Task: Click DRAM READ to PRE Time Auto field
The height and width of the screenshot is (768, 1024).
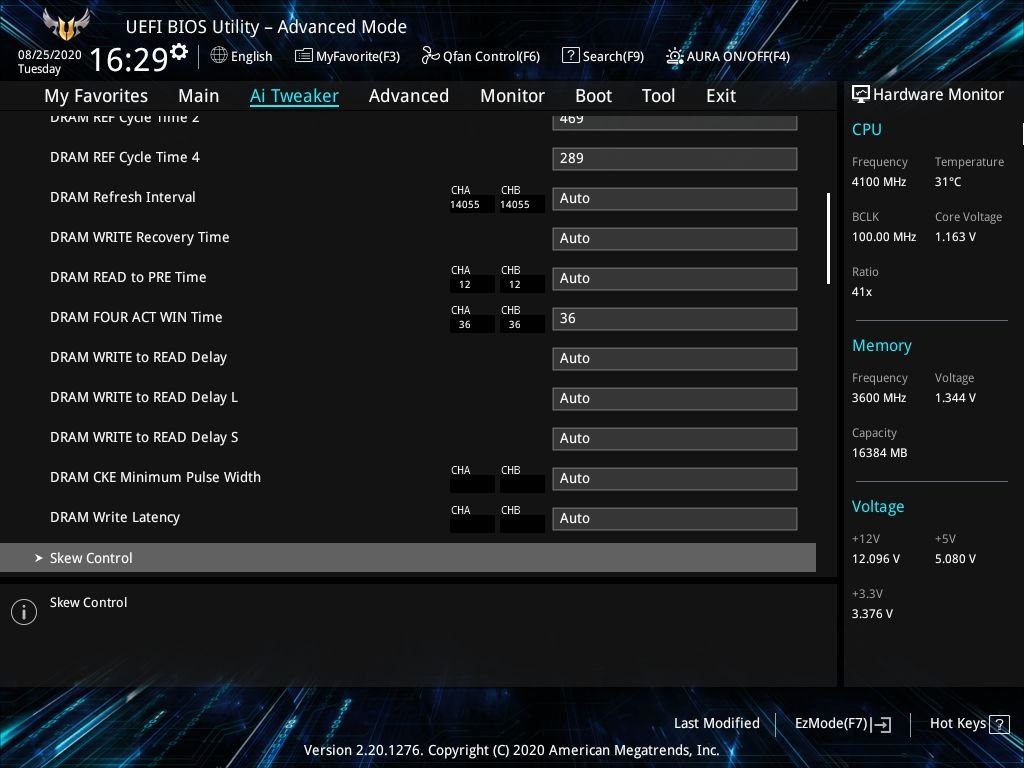Action: pos(675,278)
